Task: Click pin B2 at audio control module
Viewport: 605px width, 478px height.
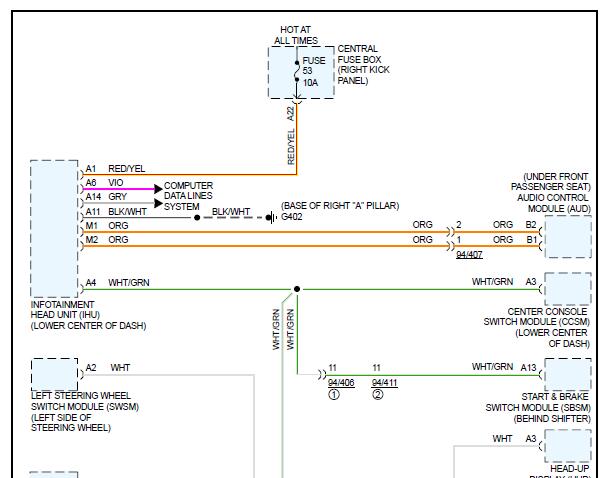Action: [x=531, y=225]
